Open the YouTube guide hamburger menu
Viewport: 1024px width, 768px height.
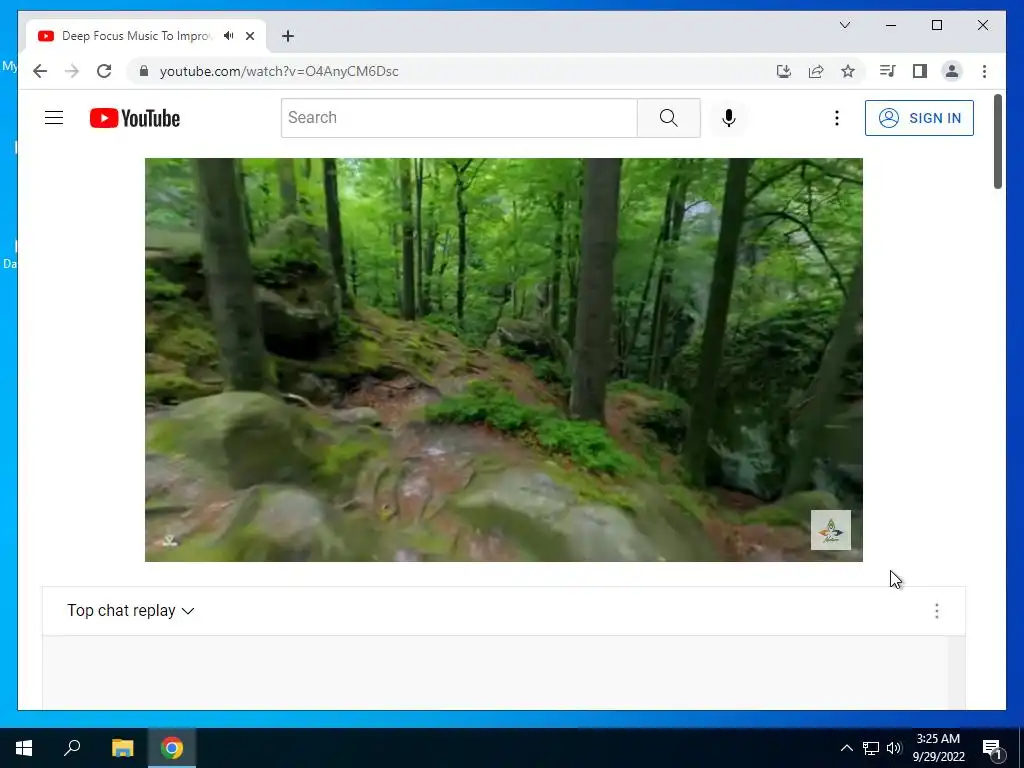pyautogui.click(x=54, y=118)
